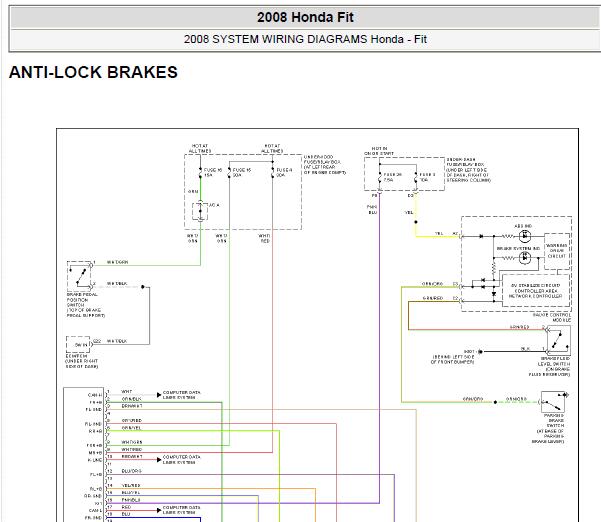Click the "GAUGE CONTROL MODULE" label
Image resolution: width=601 pixels, height=522 pixels.
point(552,317)
